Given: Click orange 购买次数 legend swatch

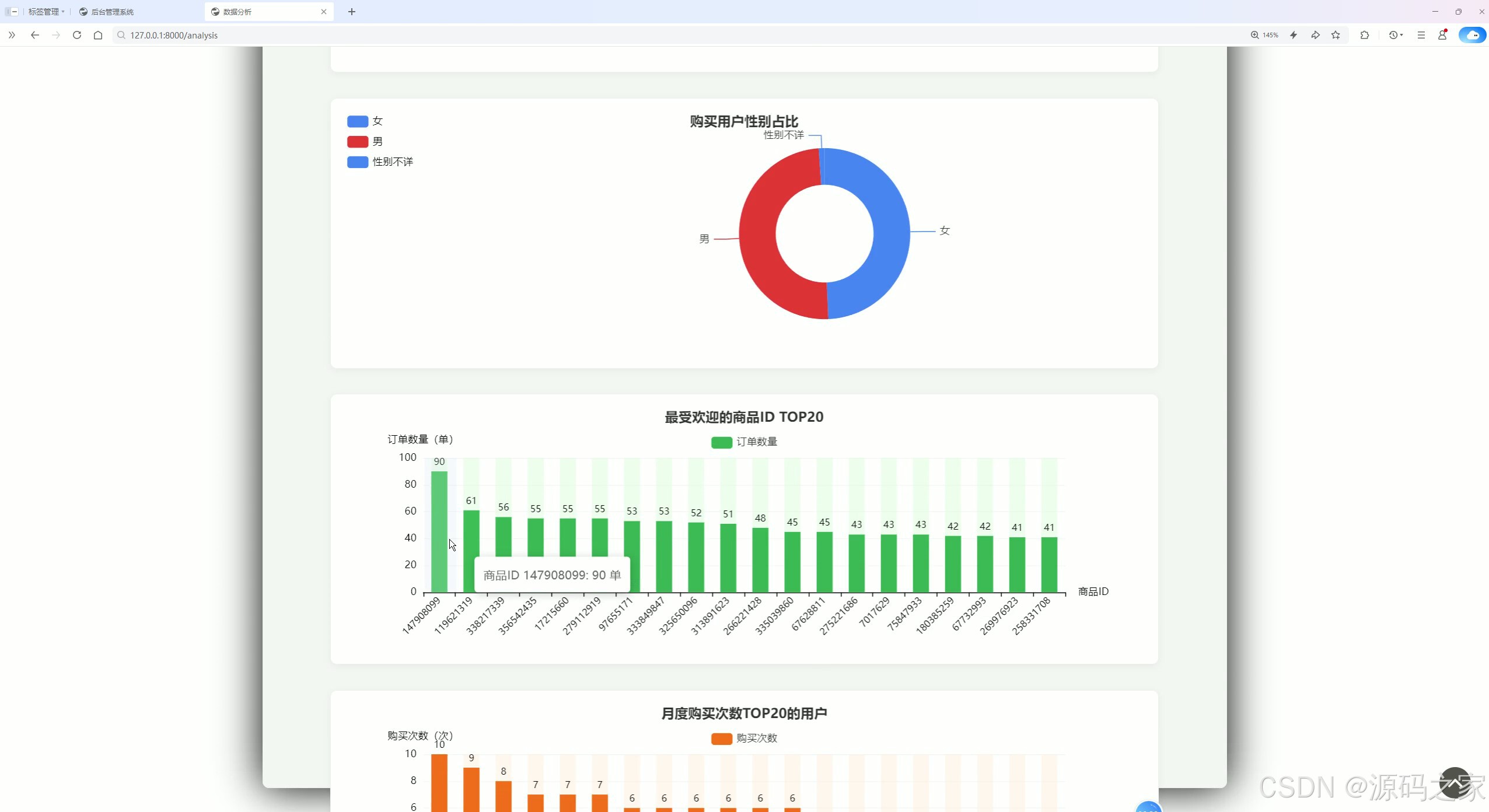Looking at the screenshot, I should coord(721,738).
